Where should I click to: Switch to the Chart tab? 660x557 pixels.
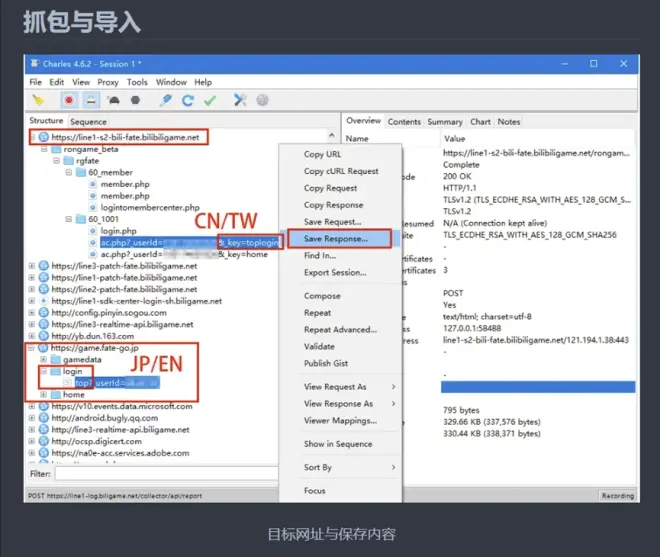[x=480, y=122]
